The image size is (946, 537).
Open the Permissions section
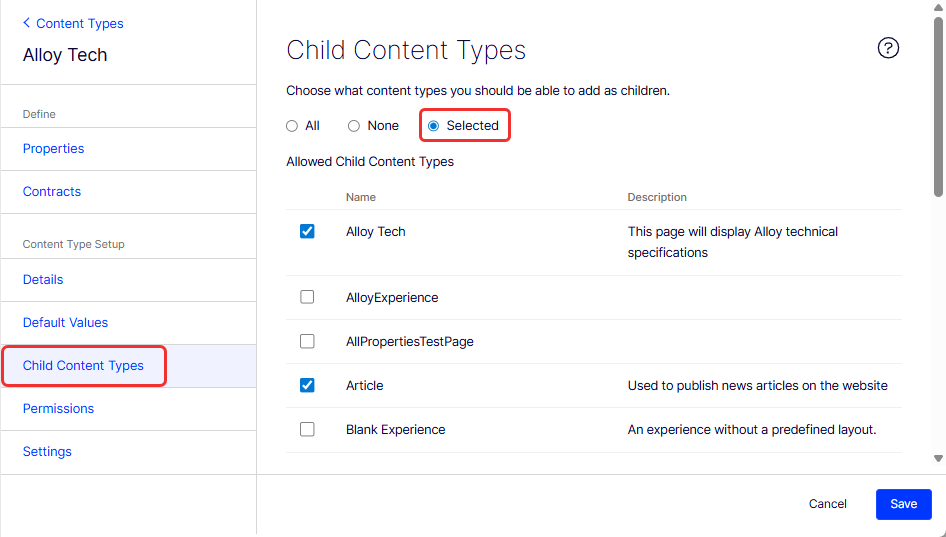(x=59, y=409)
